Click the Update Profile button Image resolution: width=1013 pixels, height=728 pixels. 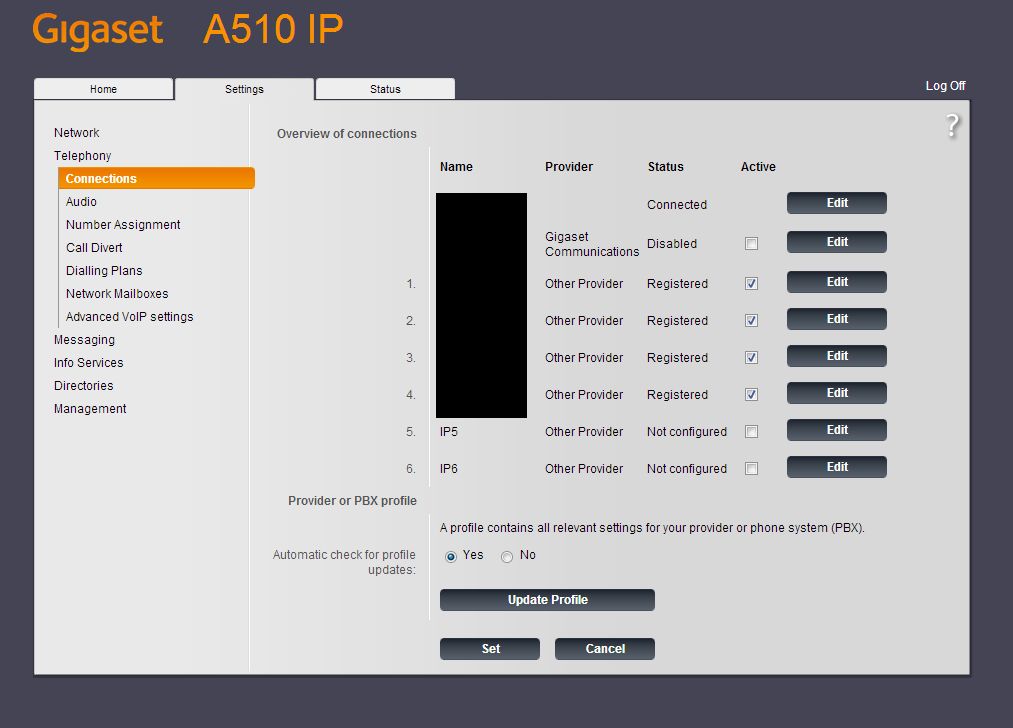tap(547, 599)
